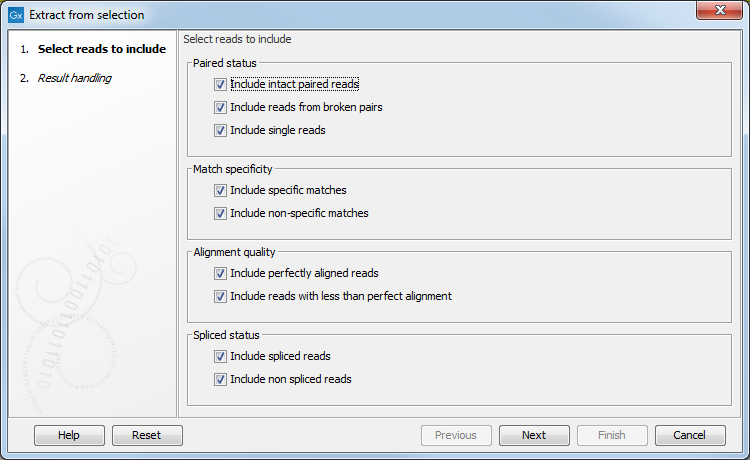Select step 1 Select reads to include
This screenshot has height=460, width=750.
coord(101,49)
